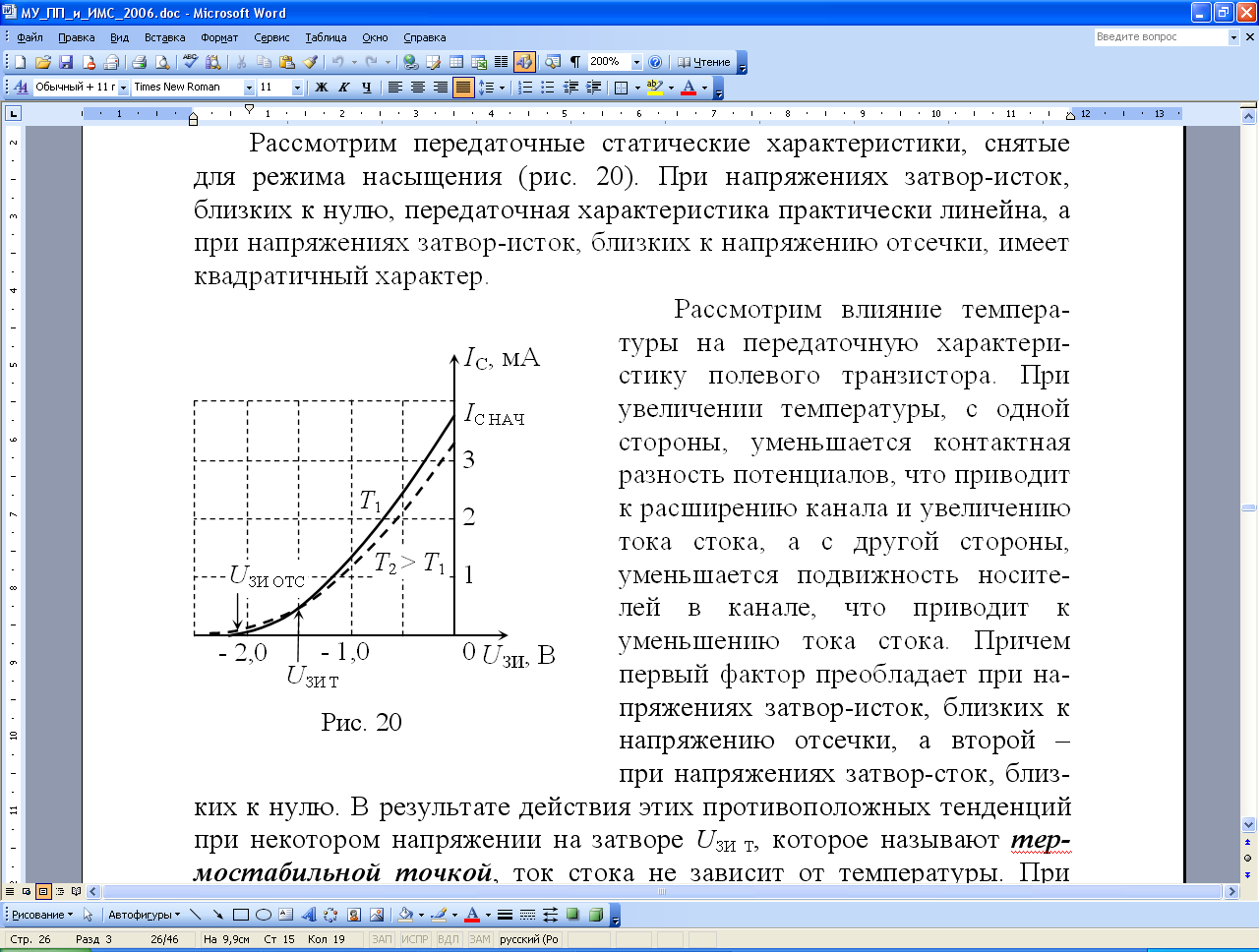Decrease paragraph indent
This screenshot has height=952, width=1259.
point(570,88)
